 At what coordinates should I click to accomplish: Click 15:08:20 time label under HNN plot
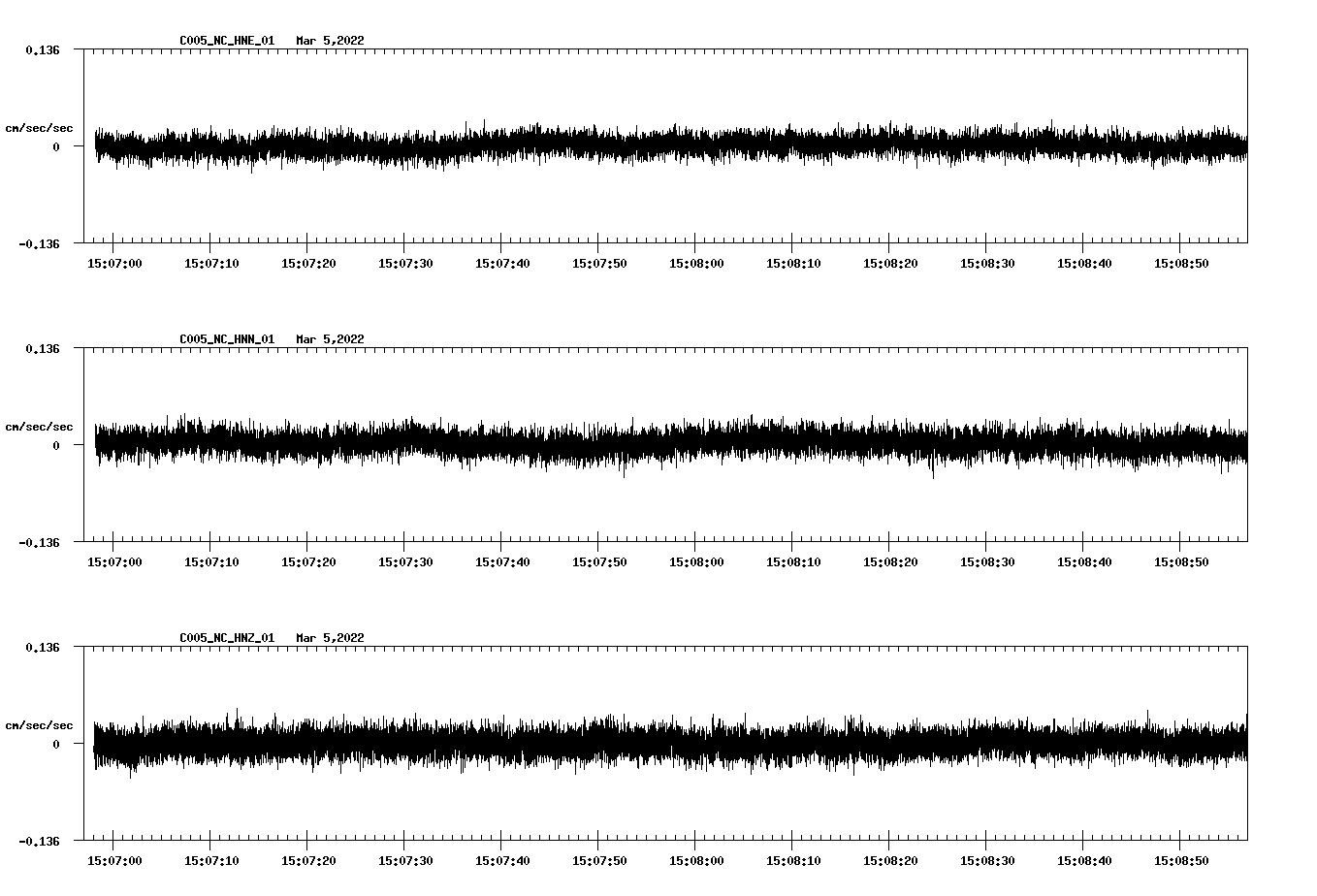(x=890, y=561)
